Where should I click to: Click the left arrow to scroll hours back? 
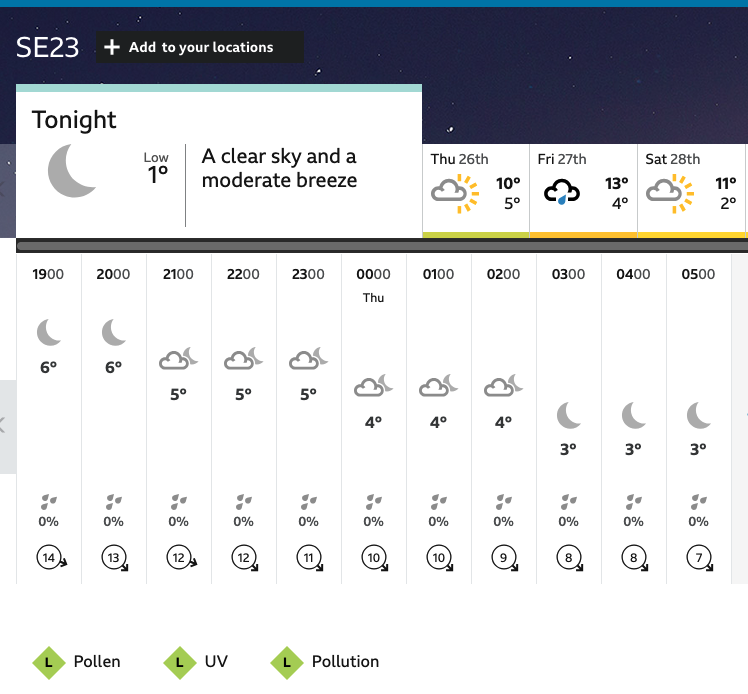tap(4, 426)
